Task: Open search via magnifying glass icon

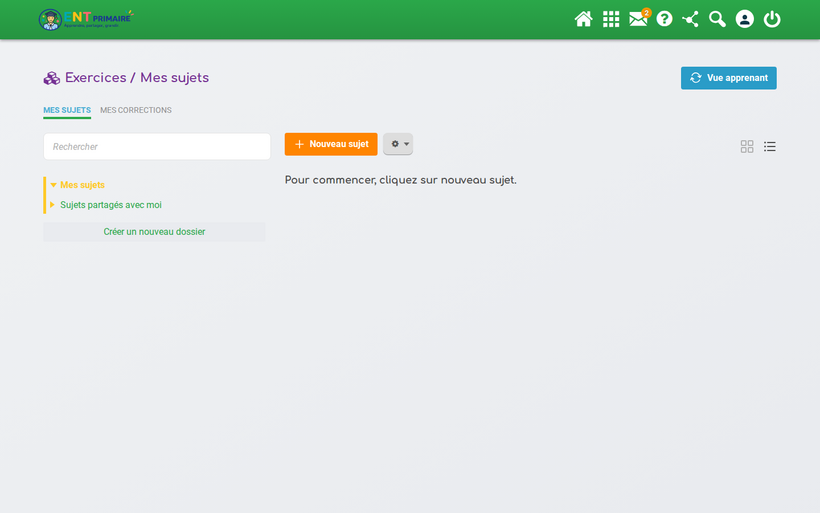Action: 717,19
